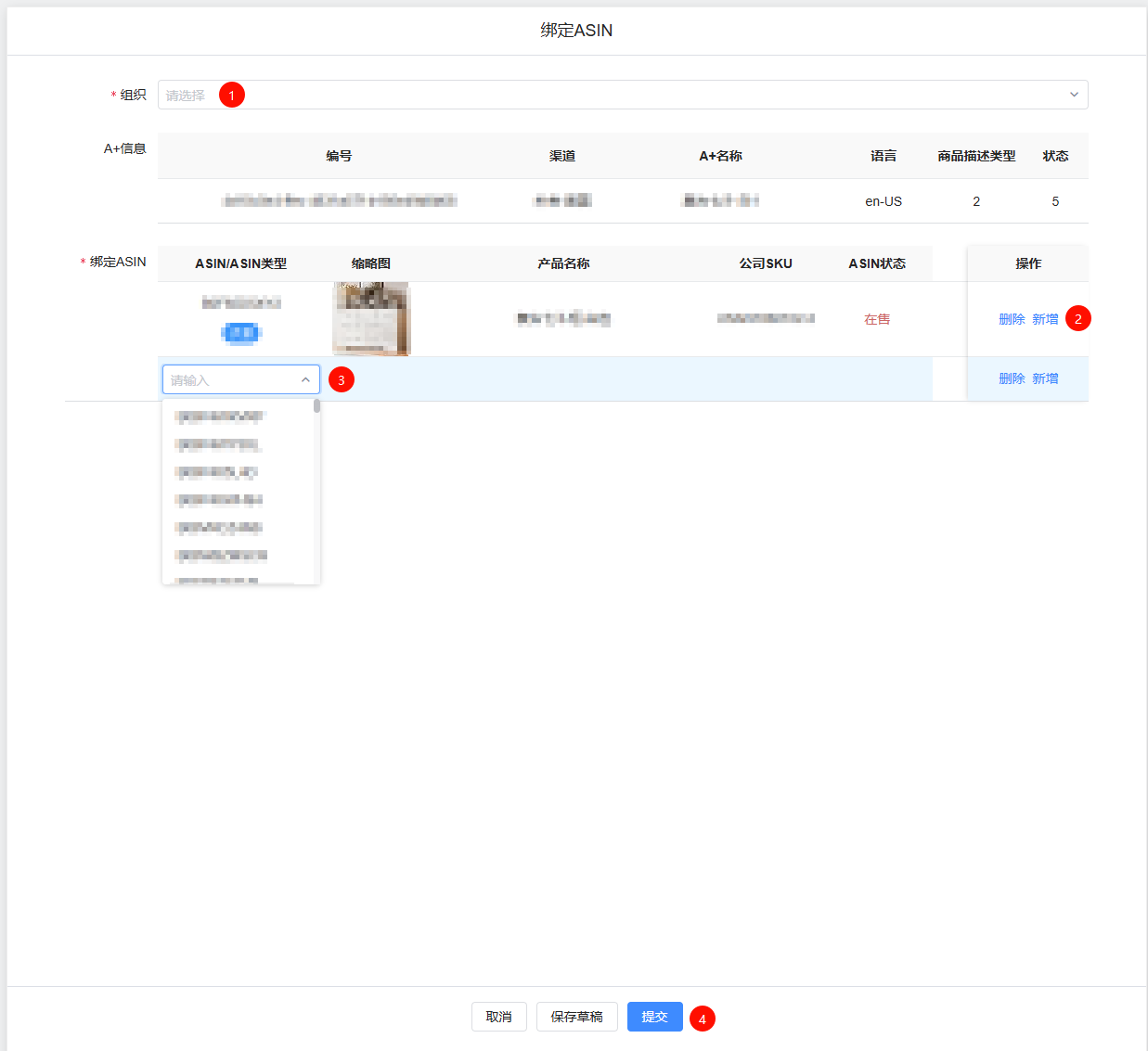Open the 组织 select field

click(x=613, y=95)
